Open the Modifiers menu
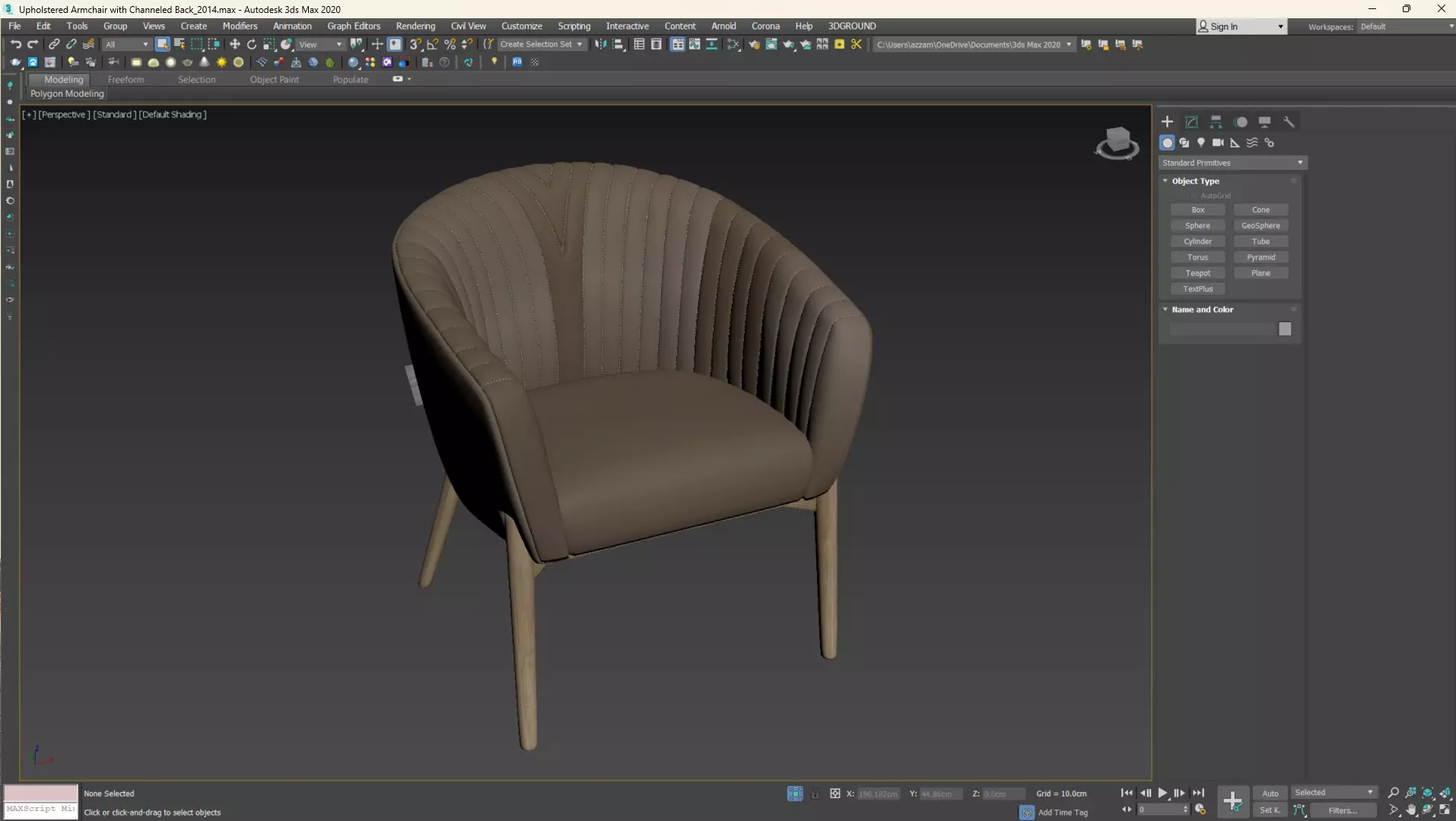1456x821 pixels. coord(240,26)
